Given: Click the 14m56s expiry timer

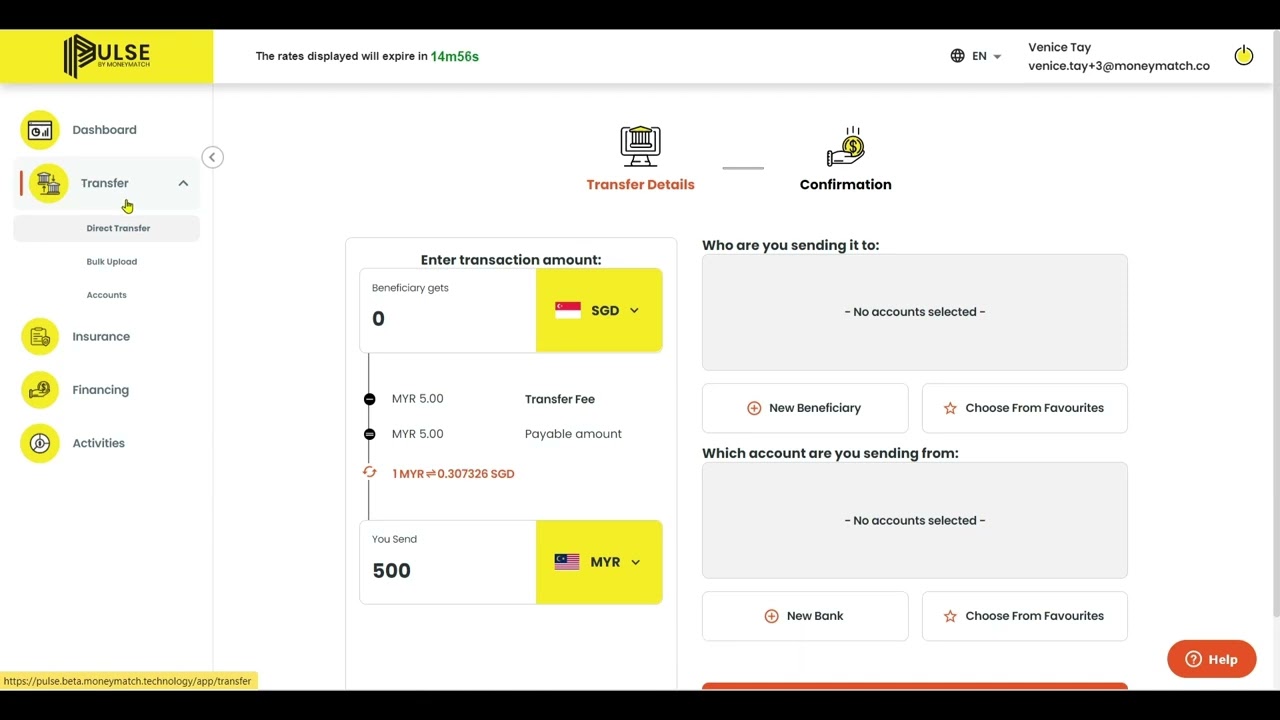Looking at the screenshot, I should click(455, 57).
